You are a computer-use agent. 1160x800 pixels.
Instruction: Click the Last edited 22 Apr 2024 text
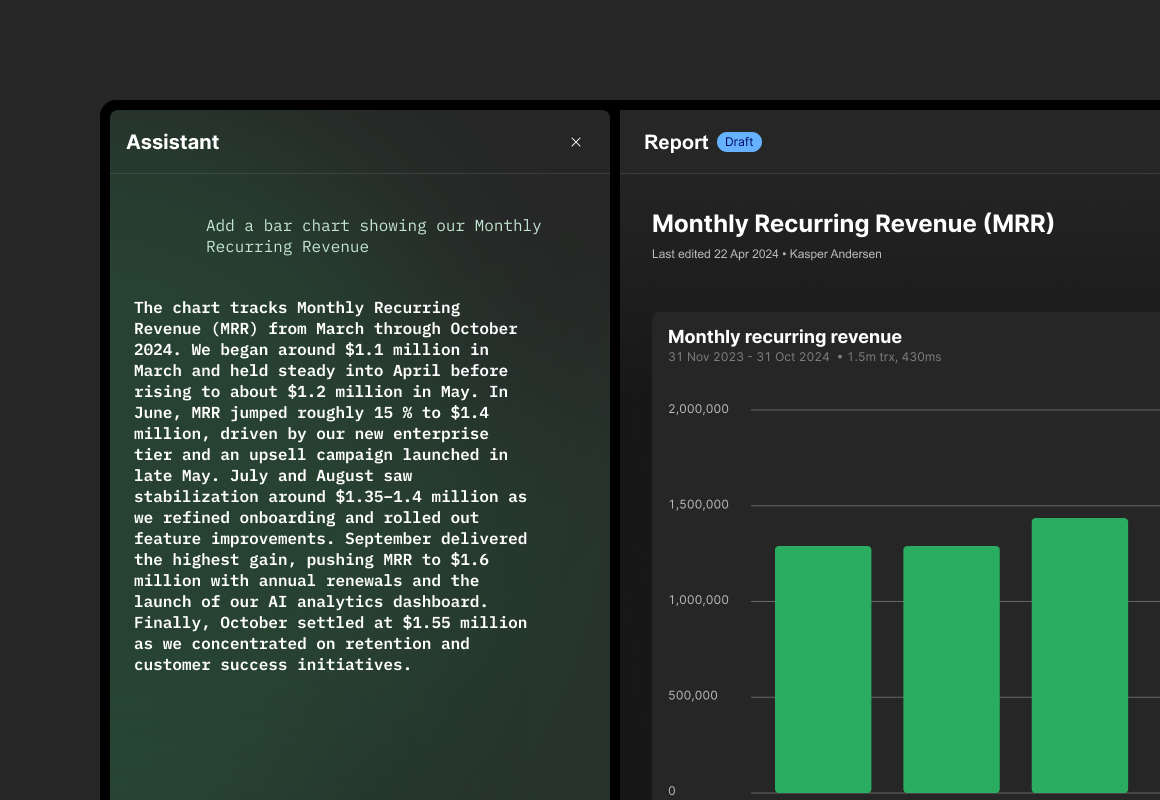click(x=714, y=254)
